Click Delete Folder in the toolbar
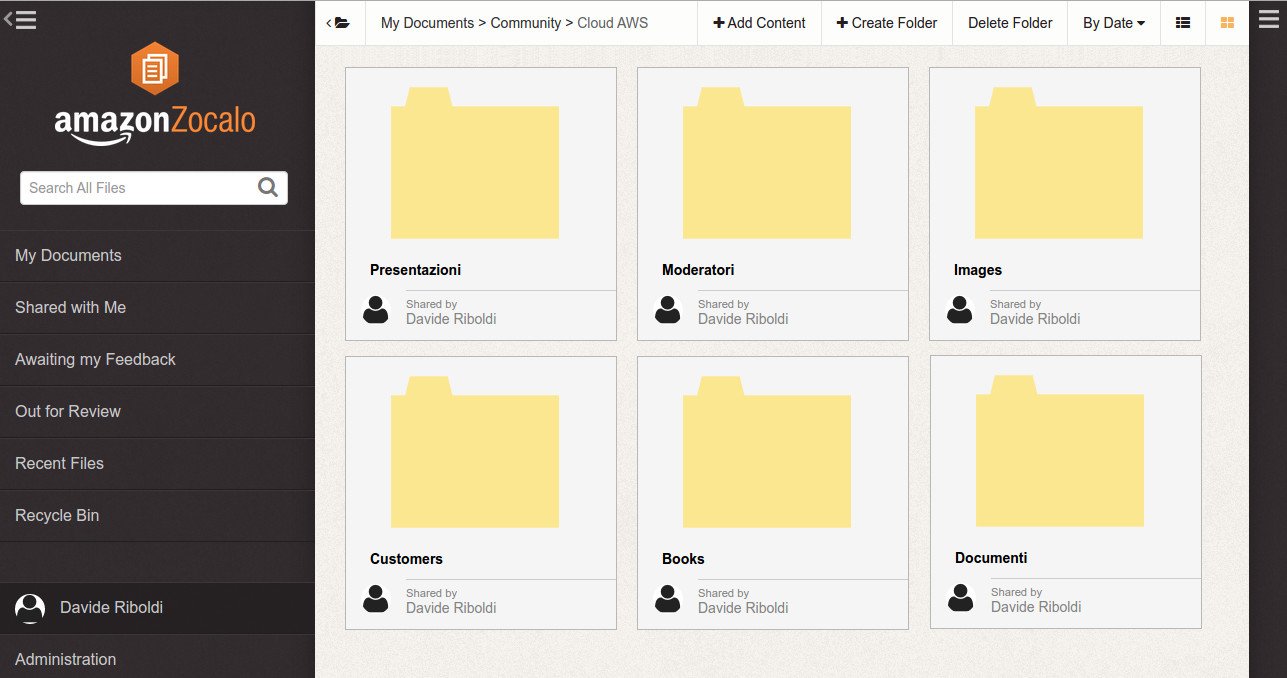Image resolution: width=1287 pixels, height=678 pixels. click(x=1009, y=22)
